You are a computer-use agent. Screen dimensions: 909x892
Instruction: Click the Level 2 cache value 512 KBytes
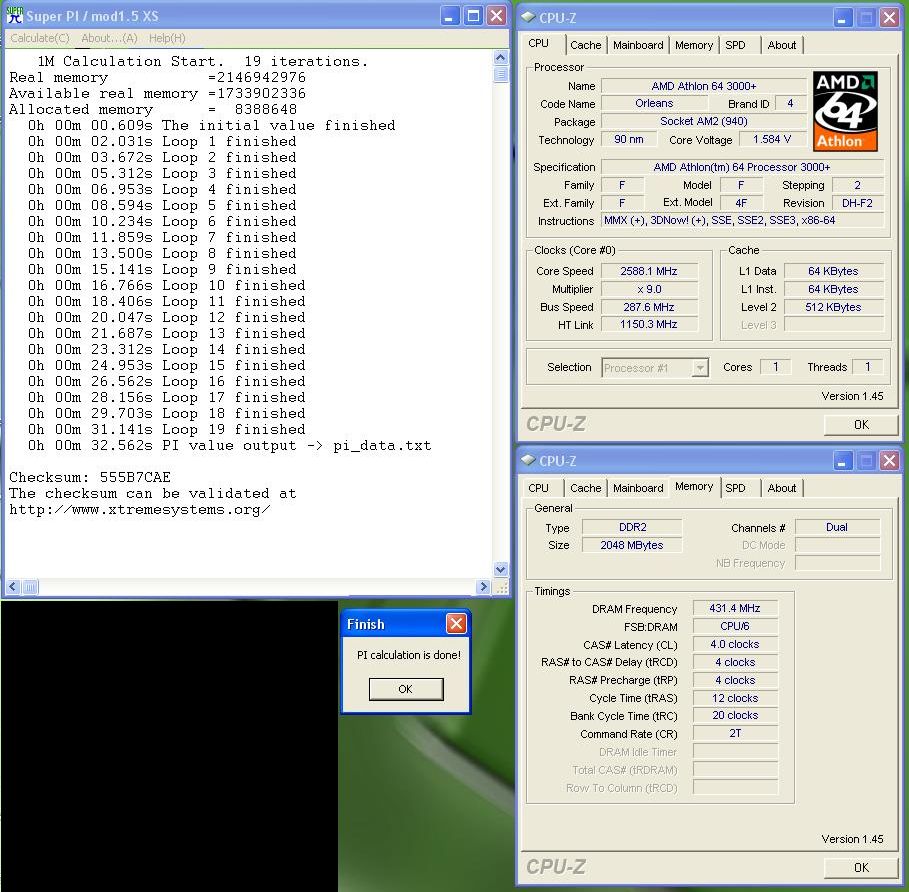coord(833,307)
